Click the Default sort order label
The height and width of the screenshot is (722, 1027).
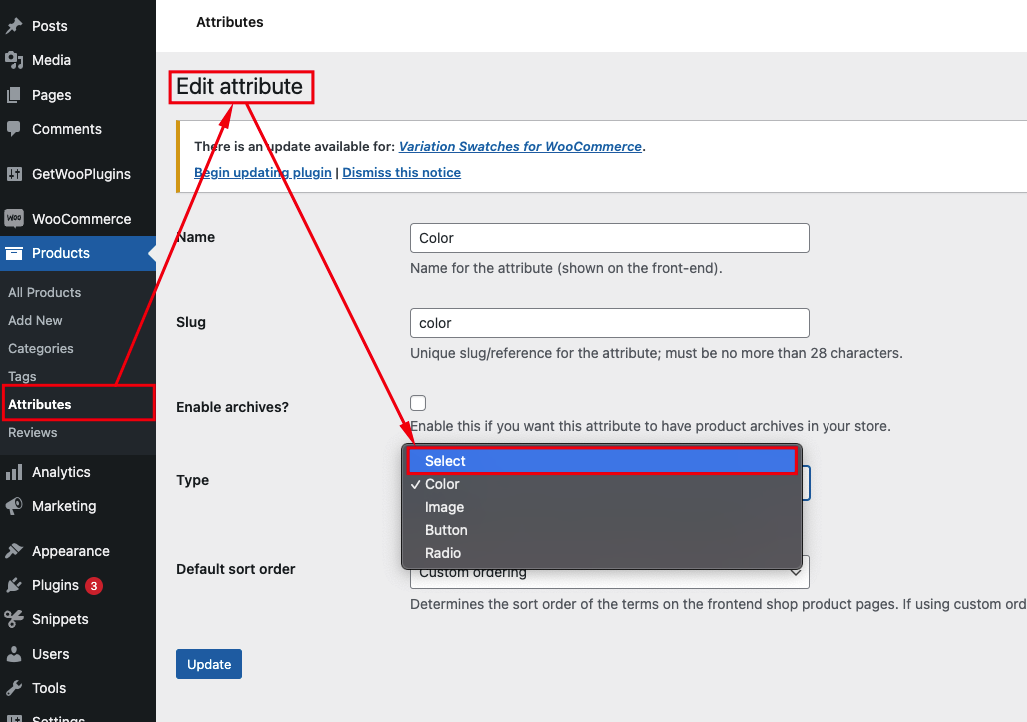tap(236, 569)
